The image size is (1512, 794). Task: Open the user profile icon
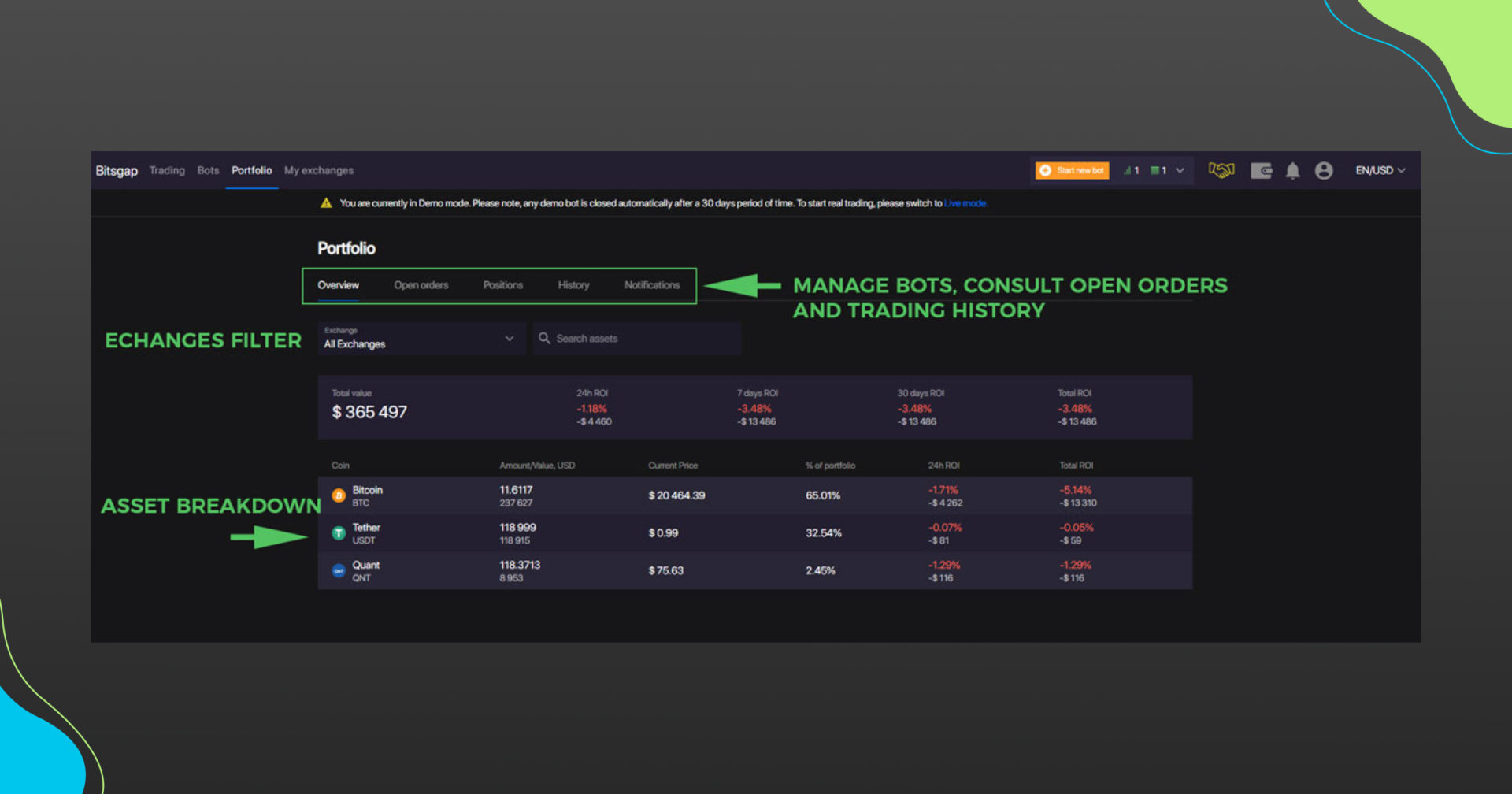(1324, 170)
